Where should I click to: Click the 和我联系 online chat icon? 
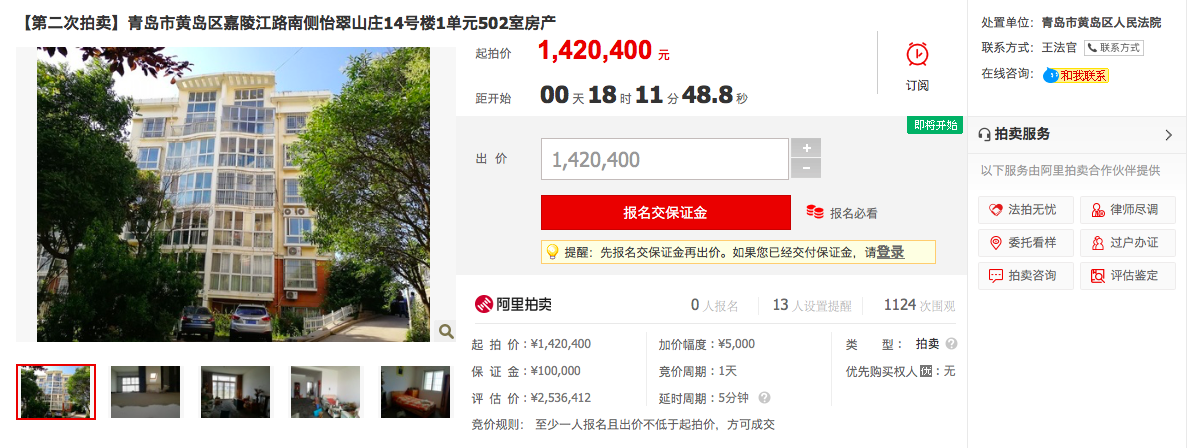pyautogui.click(x=1076, y=75)
